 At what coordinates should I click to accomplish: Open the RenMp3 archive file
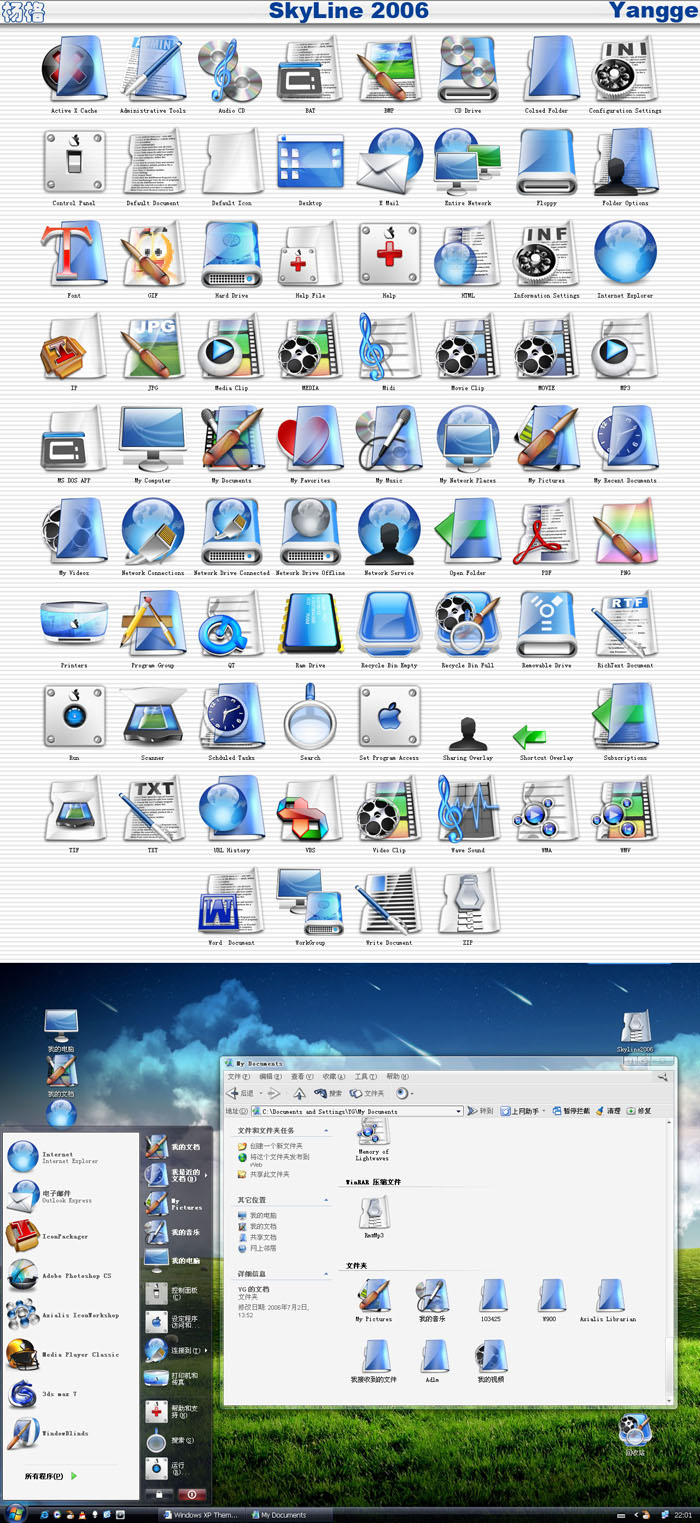pos(374,1217)
